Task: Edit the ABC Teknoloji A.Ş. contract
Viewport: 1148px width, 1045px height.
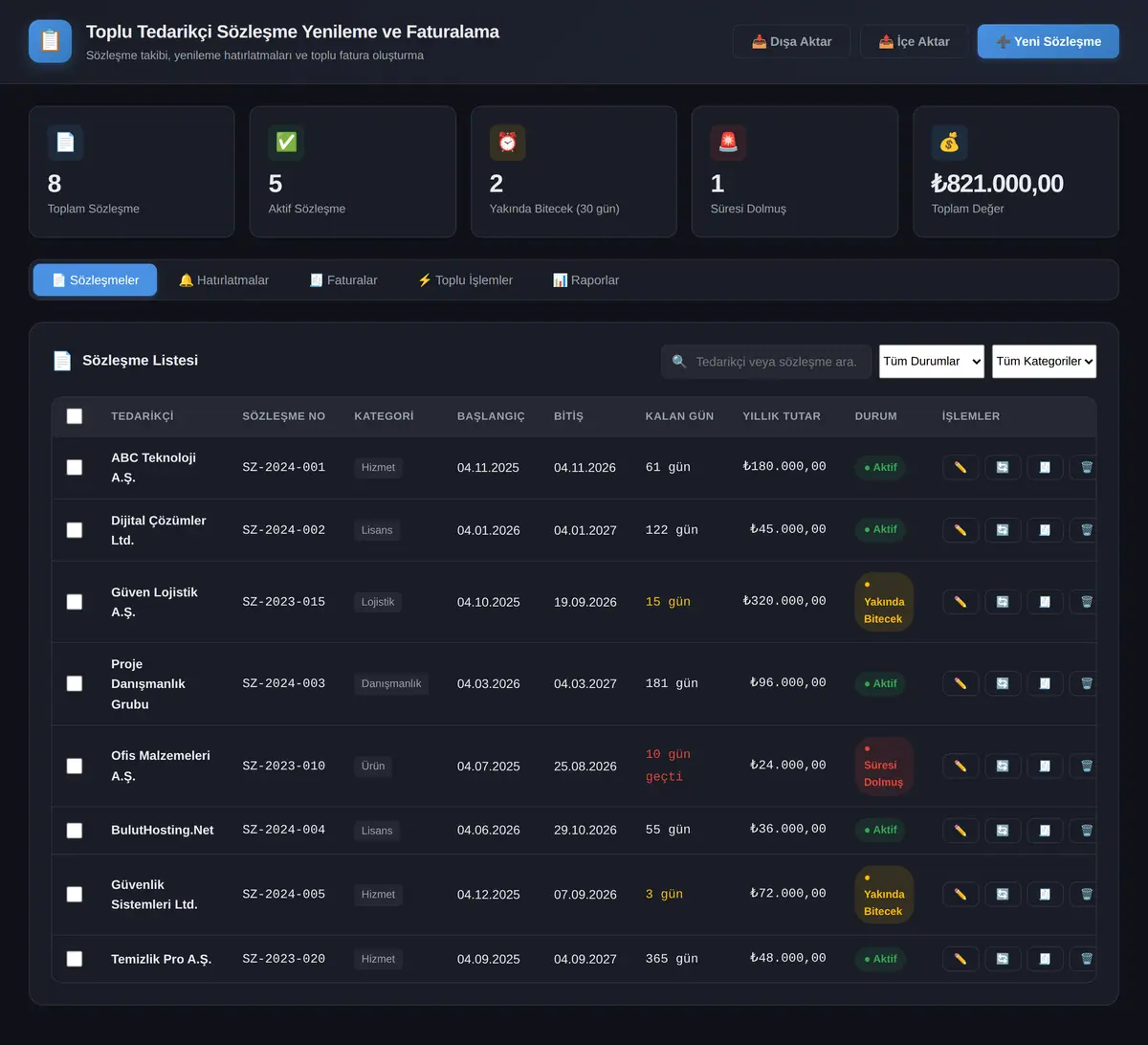Action: click(x=960, y=468)
